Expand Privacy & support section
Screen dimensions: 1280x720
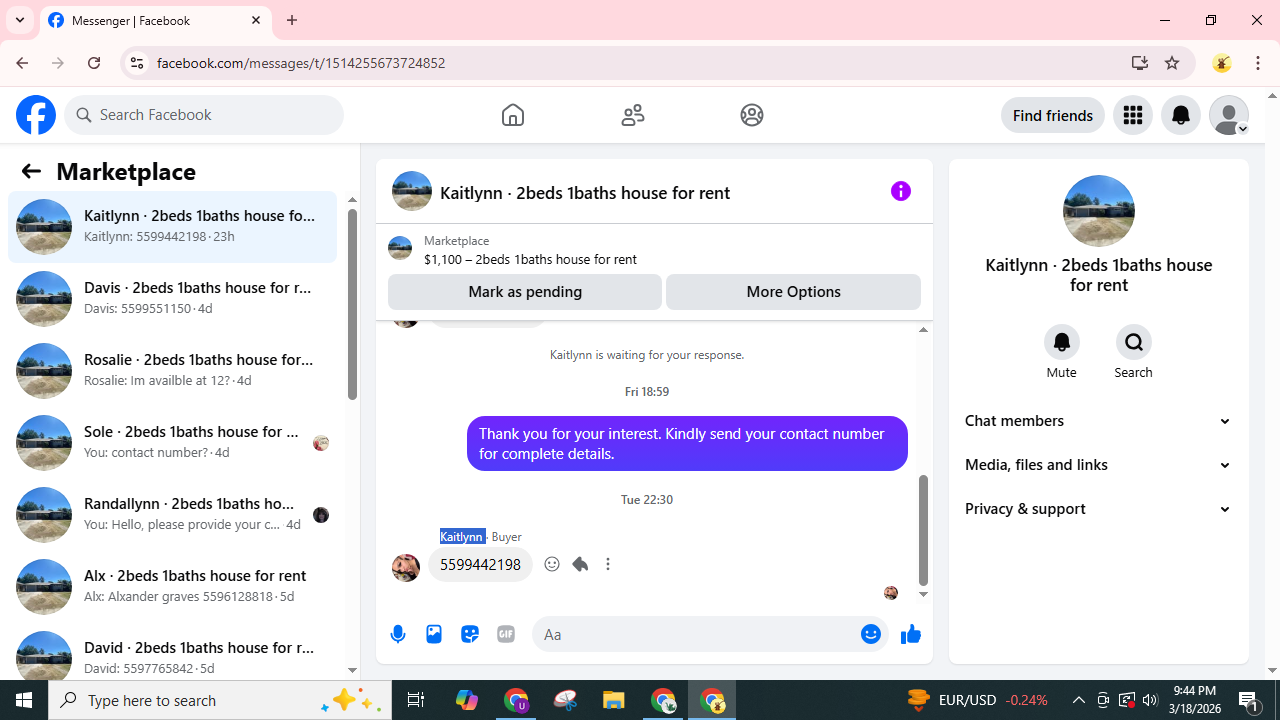click(x=1099, y=509)
